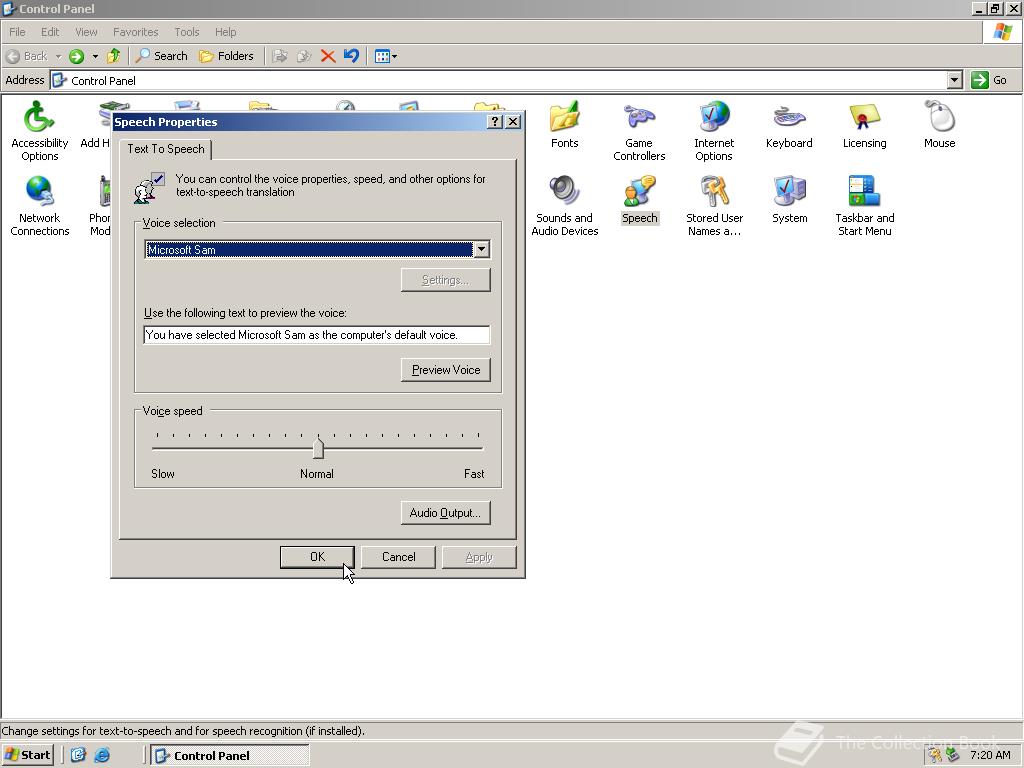Click the Show Desktop quick launch icon
This screenshot has width=1024, height=768.
[x=78, y=755]
